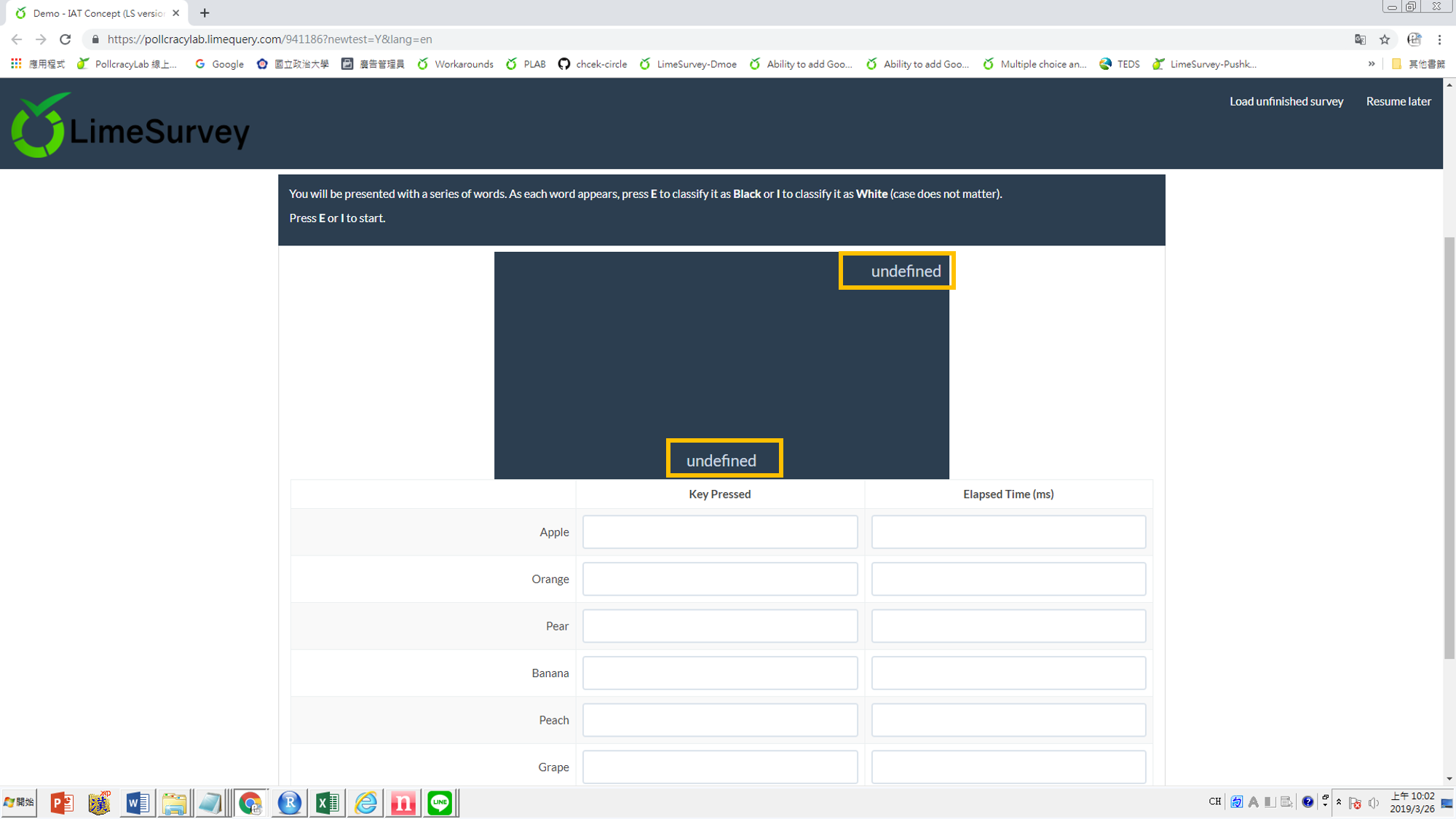The image size is (1456, 819).
Task: Click the Apple Key Pressed input field
Action: click(719, 532)
